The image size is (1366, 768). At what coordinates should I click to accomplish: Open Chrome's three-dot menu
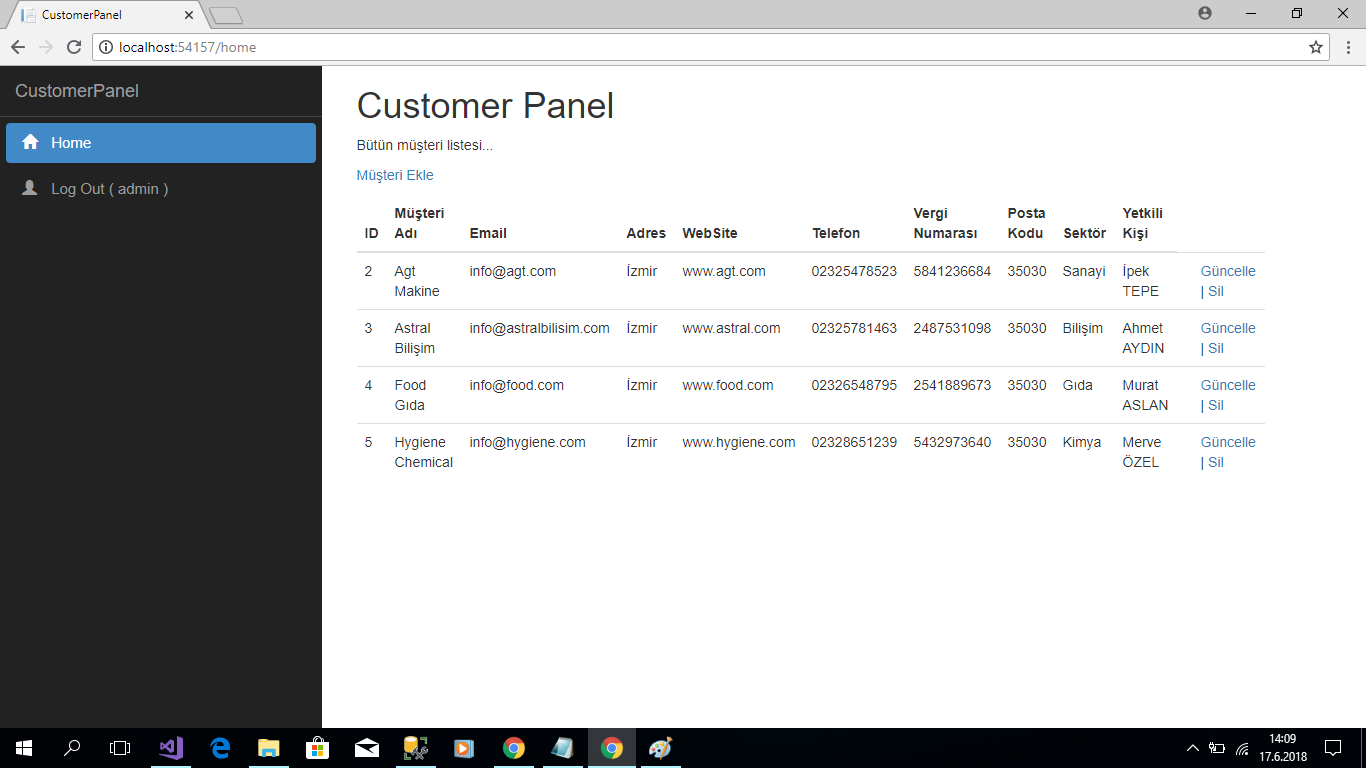[1348, 46]
